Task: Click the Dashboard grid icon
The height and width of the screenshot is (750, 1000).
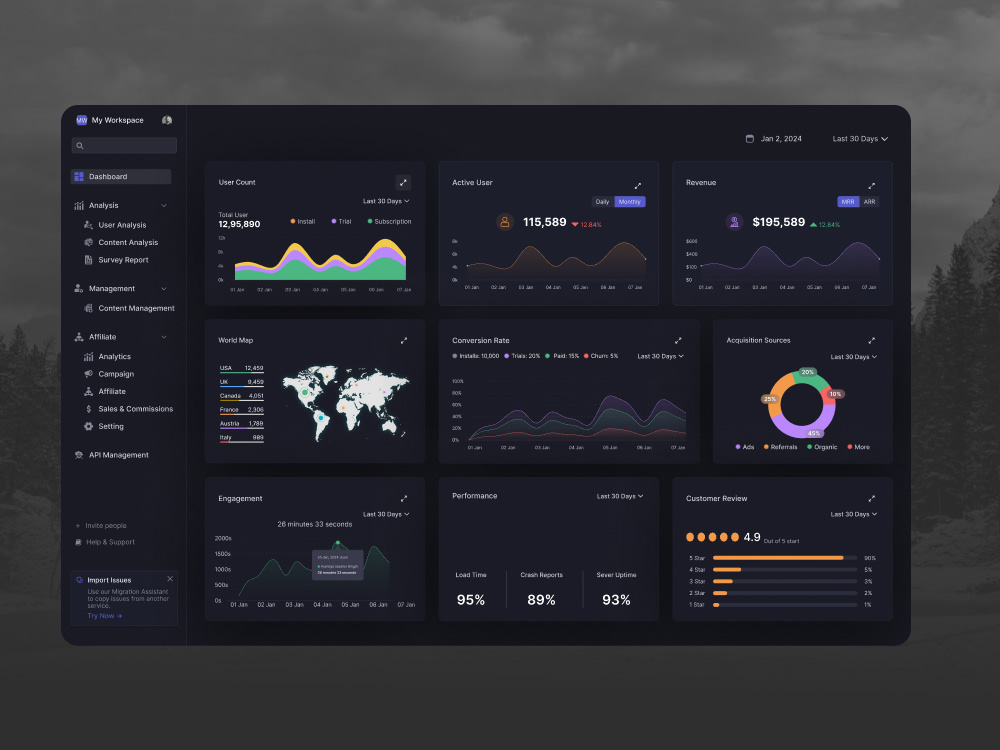Action: pyautogui.click(x=79, y=177)
